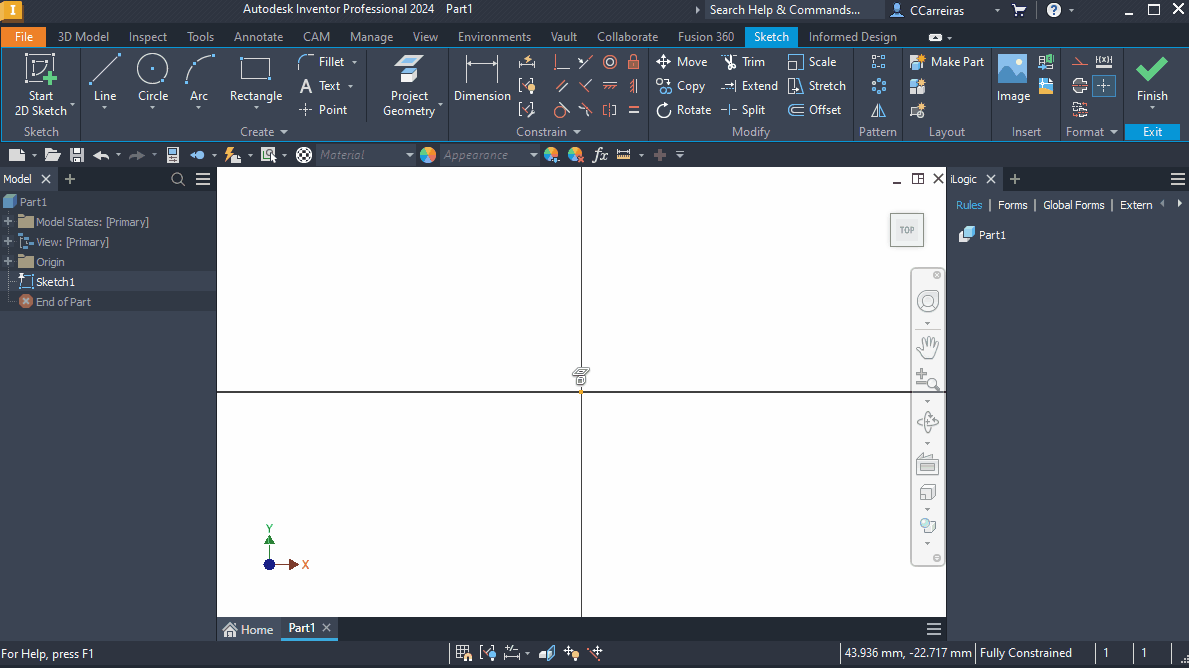Activate the Project Geometry tool
This screenshot has width=1189, height=668.
409,86
